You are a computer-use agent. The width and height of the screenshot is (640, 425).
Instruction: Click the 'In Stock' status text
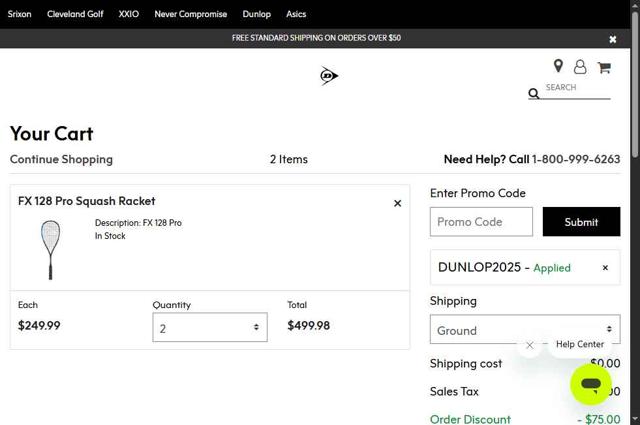tap(110, 236)
